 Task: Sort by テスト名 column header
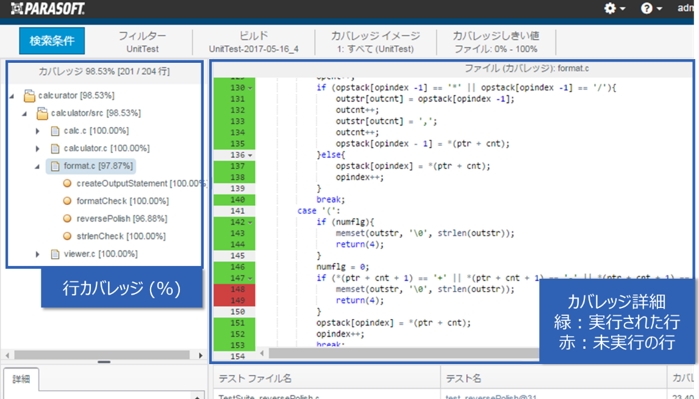pos(464,378)
